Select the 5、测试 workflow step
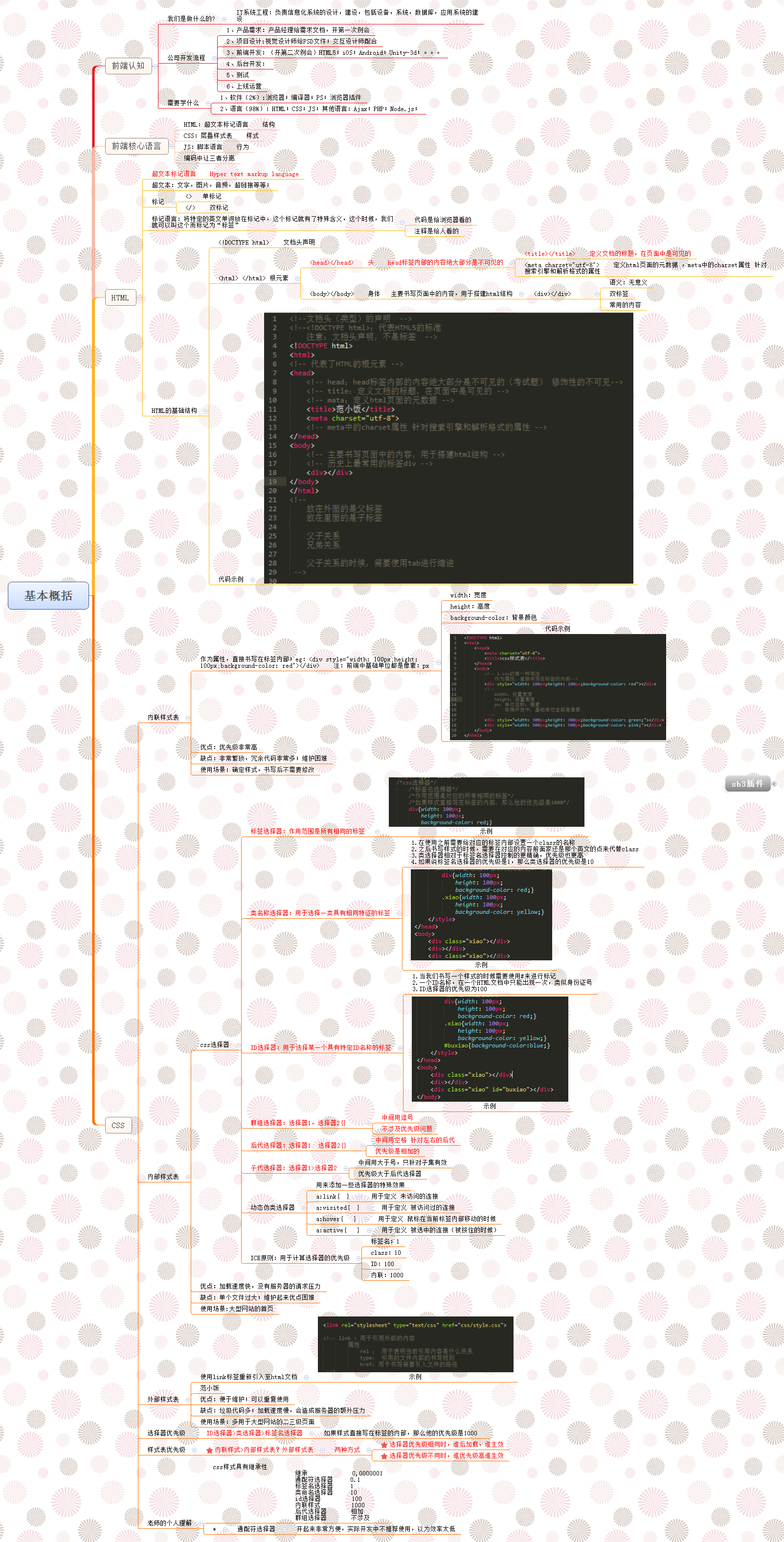 coord(238,75)
